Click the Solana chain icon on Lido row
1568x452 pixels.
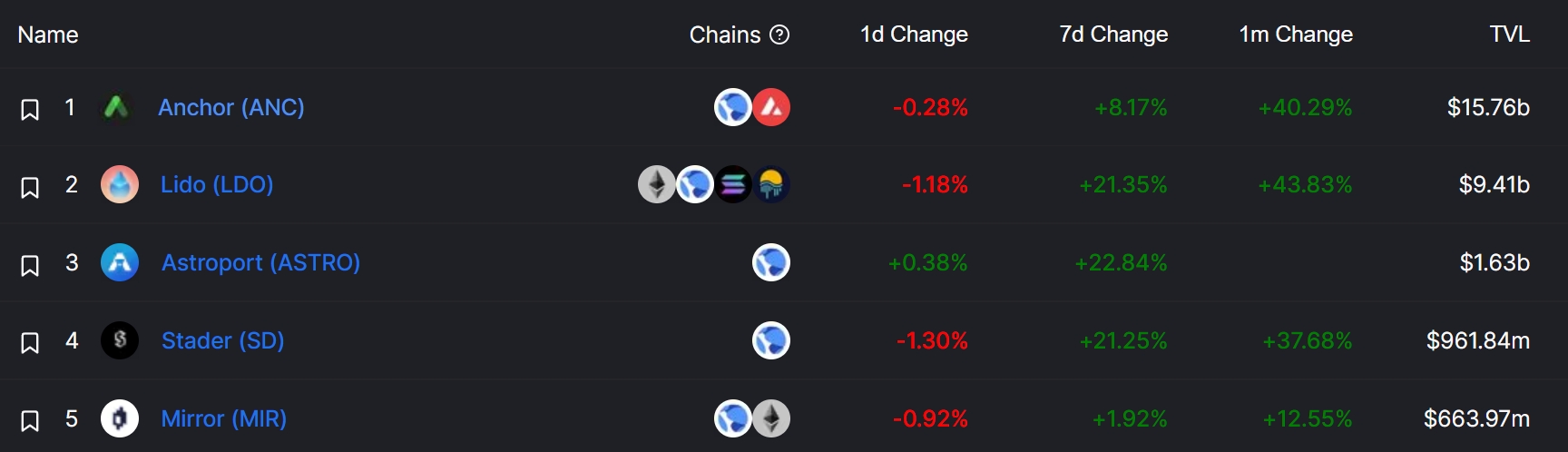pyautogui.click(x=733, y=184)
